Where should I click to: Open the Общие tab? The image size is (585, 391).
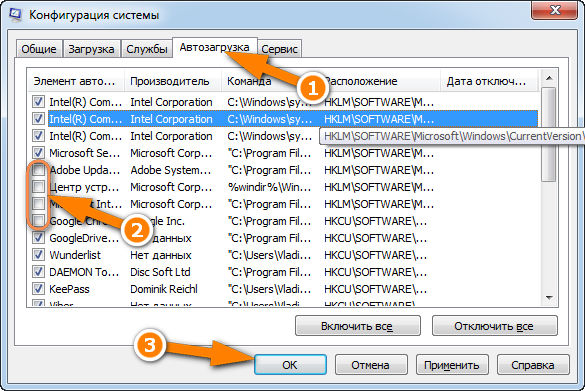pyautogui.click(x=39, y=49)
